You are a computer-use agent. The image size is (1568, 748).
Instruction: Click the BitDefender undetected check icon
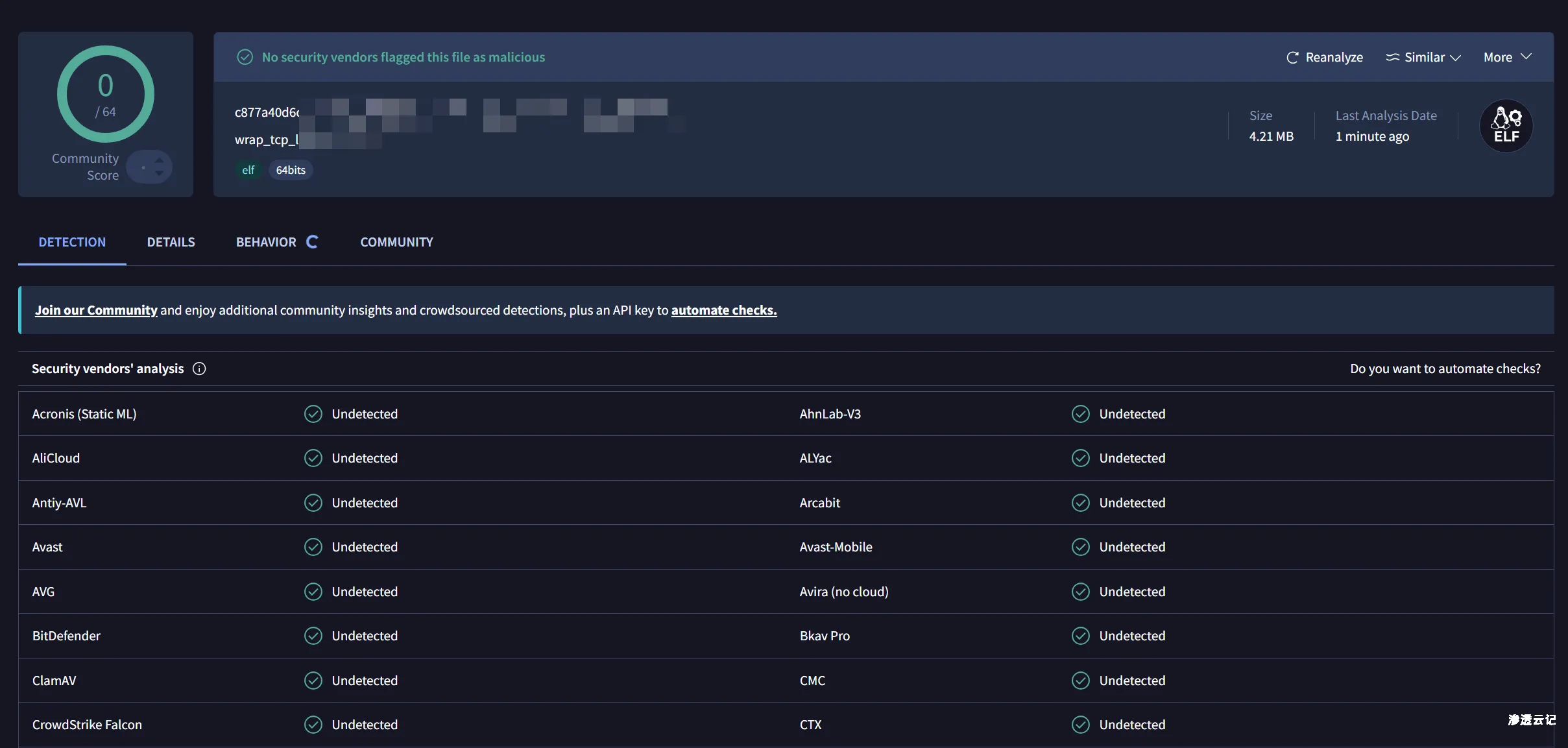pos(313,636)
